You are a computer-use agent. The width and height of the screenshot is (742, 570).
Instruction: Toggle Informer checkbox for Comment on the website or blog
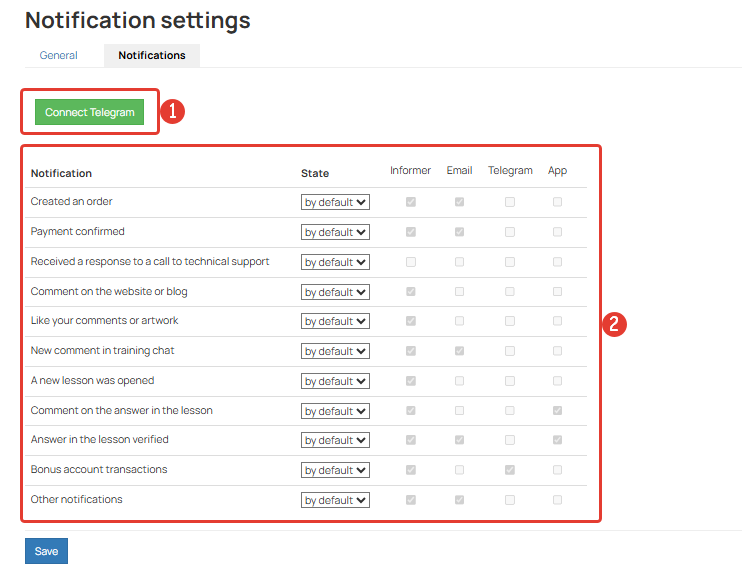coord(411,291)
